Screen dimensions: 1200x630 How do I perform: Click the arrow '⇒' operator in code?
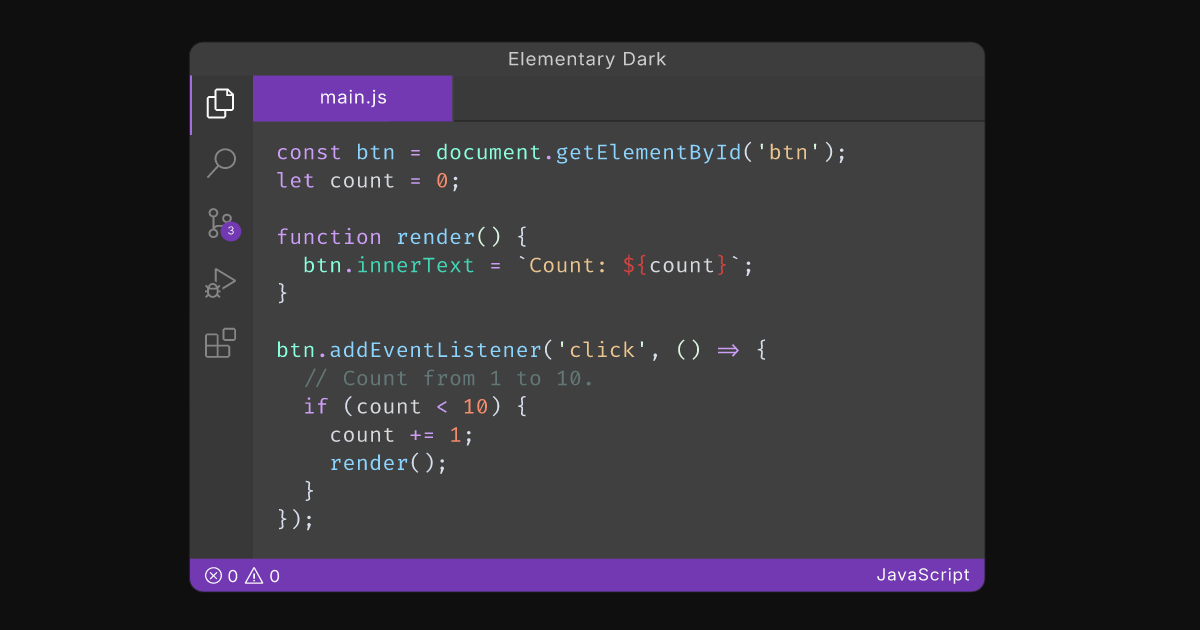(727, 350)
